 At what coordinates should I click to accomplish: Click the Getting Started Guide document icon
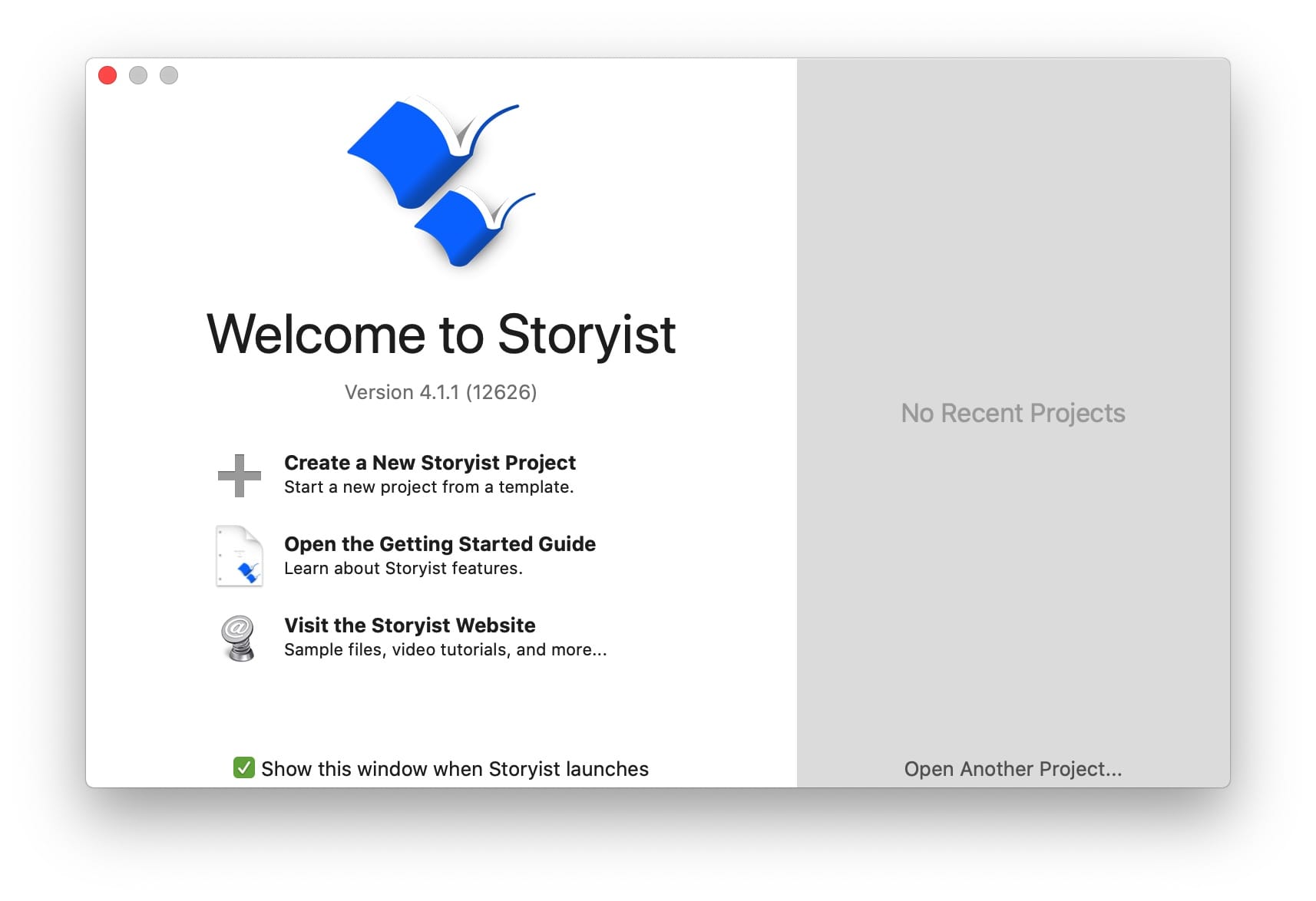[239, 556]
